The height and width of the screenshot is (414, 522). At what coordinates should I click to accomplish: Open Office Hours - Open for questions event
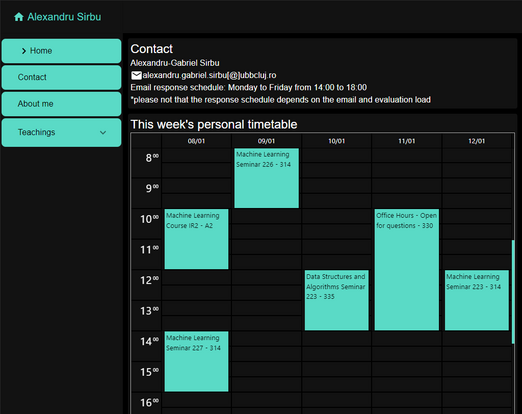pos(407,270)
